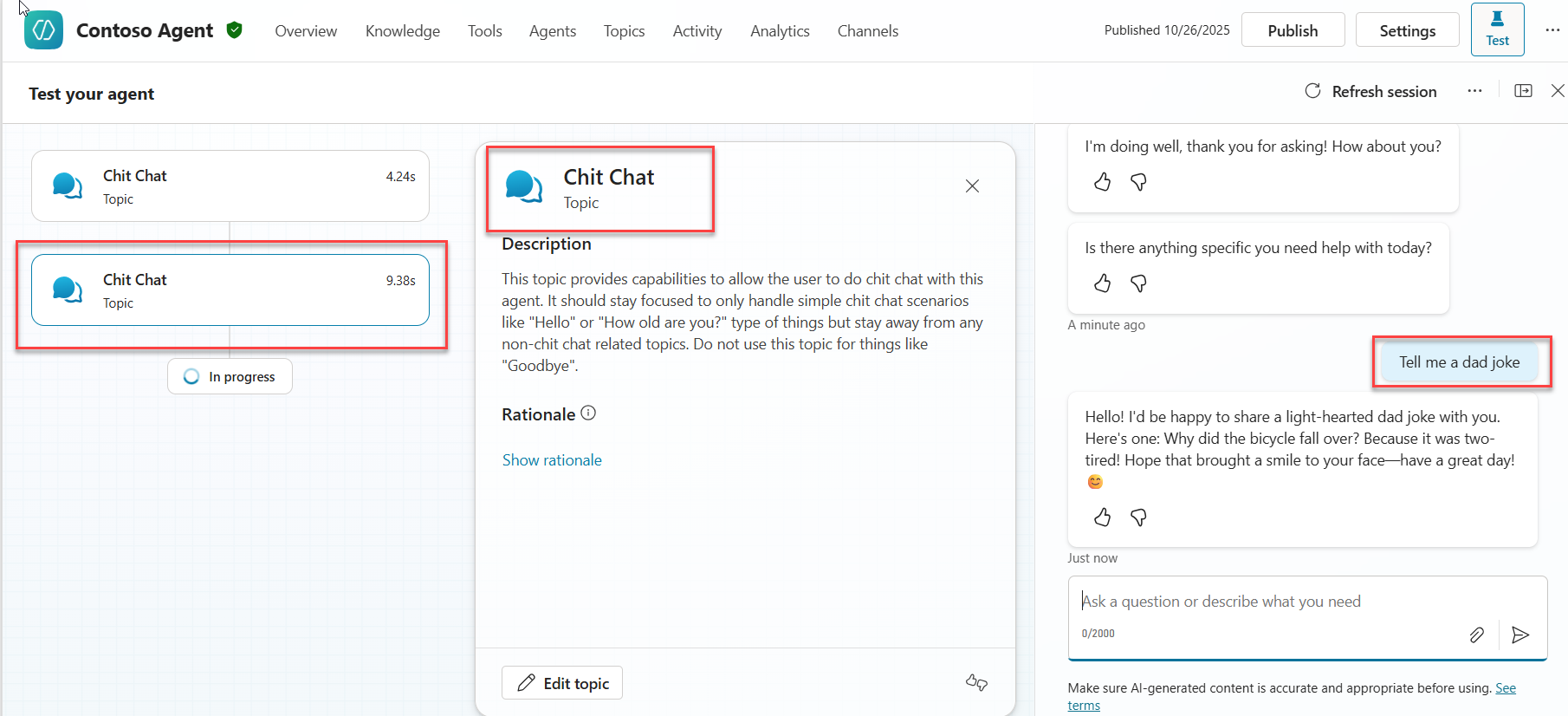The image size is (1568, 716).
Task: Select the 9.38s Chit Chat topic node
Action: pyautogui.click(x=230, y=290)
